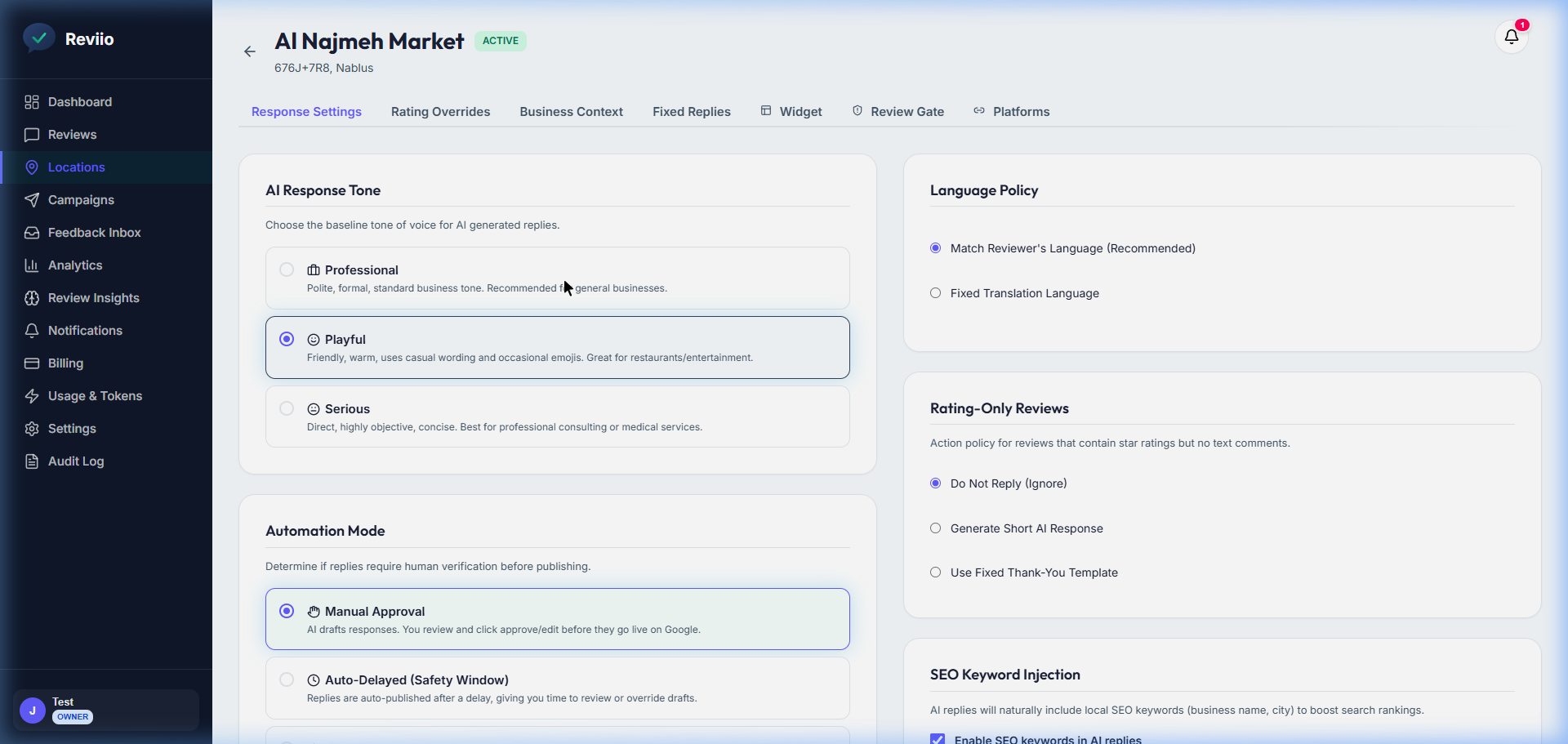Select Auto-Delayed (Safety Window) radio button
Image resolution: width=1568 pixels, height=744 pixels.
[x=287, y=679]
